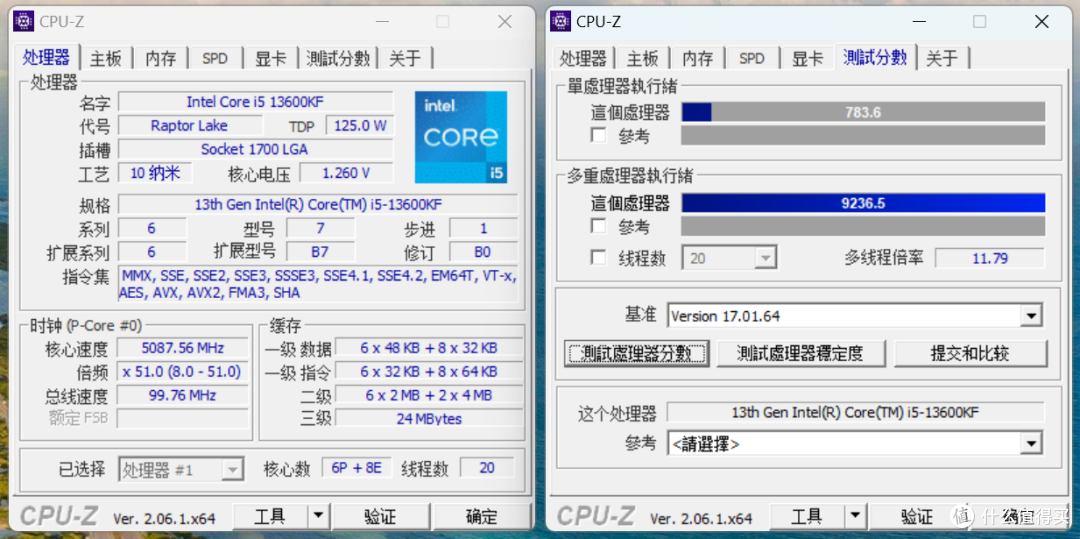1080x539 pixels.
Task: Click 名字 field Intel Core i5 13600KF
Action: click(x=256, y=102)
